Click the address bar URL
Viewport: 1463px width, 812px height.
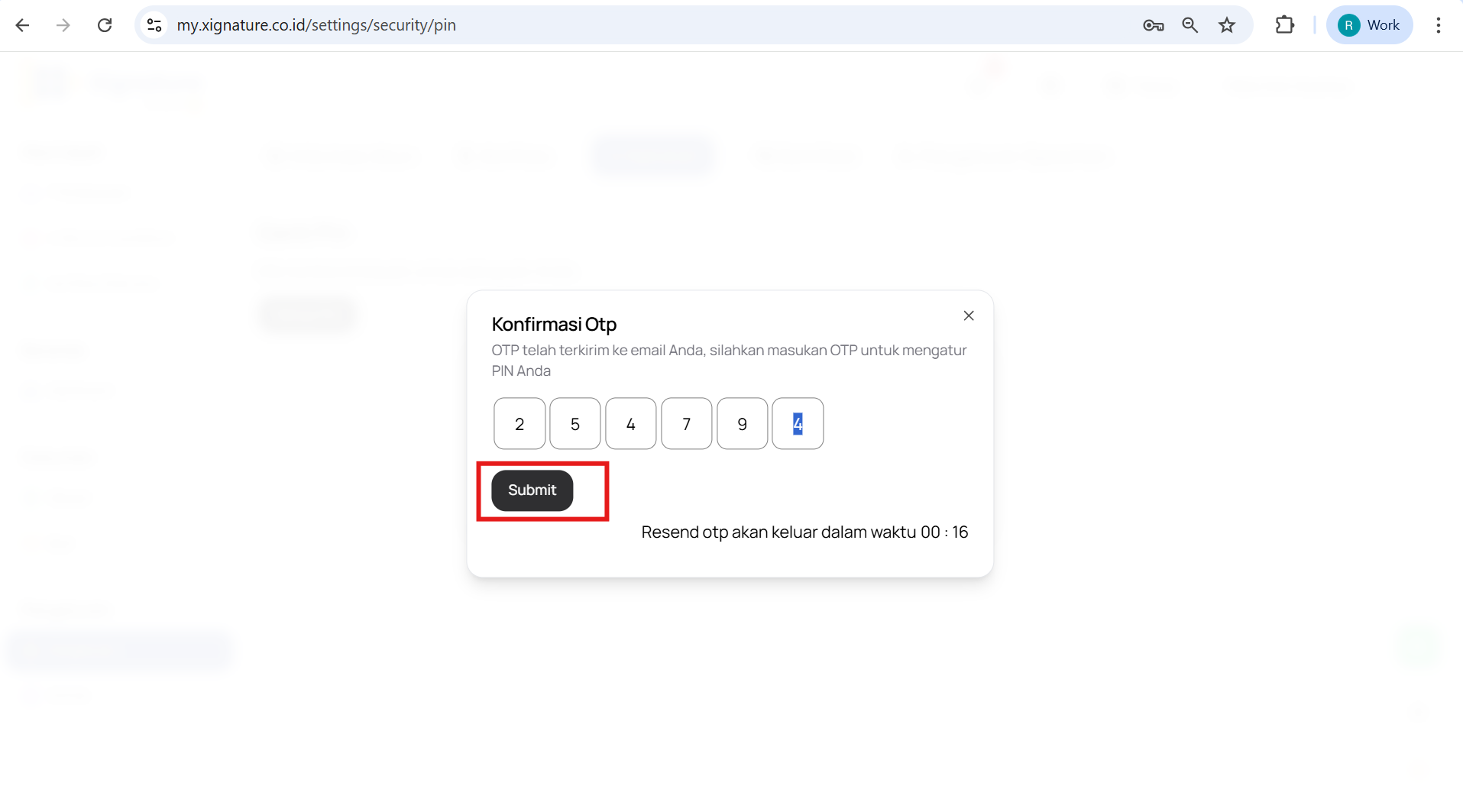click(316, 25)
